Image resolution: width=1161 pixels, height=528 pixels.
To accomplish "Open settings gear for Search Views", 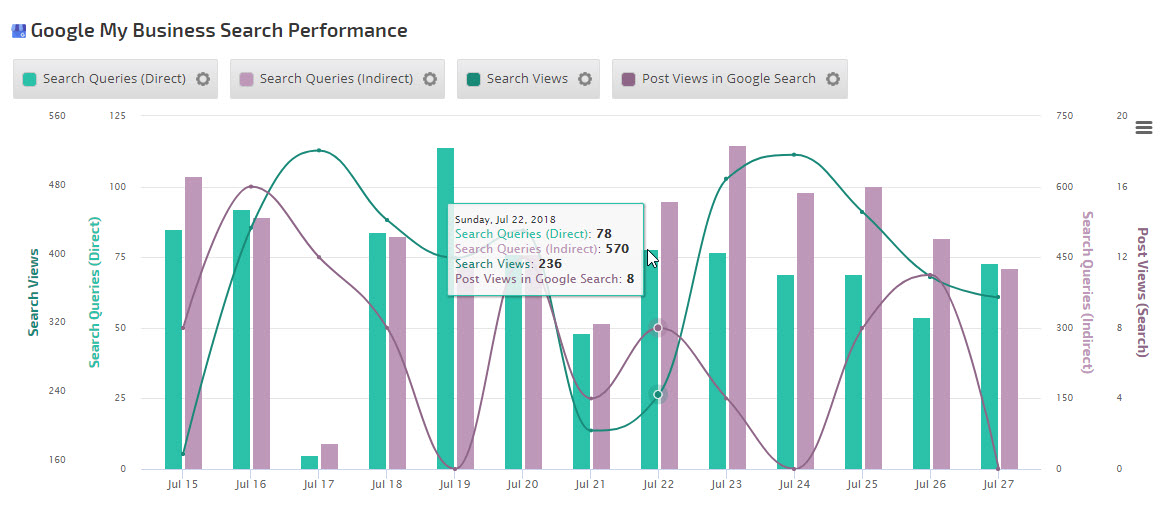I will [585, 79].
